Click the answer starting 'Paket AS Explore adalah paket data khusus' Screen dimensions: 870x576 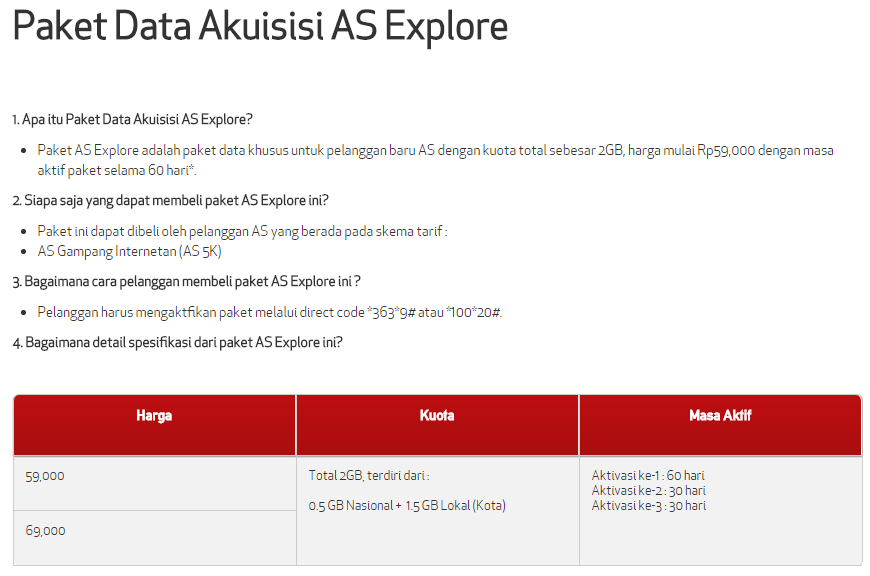[436, 160]
